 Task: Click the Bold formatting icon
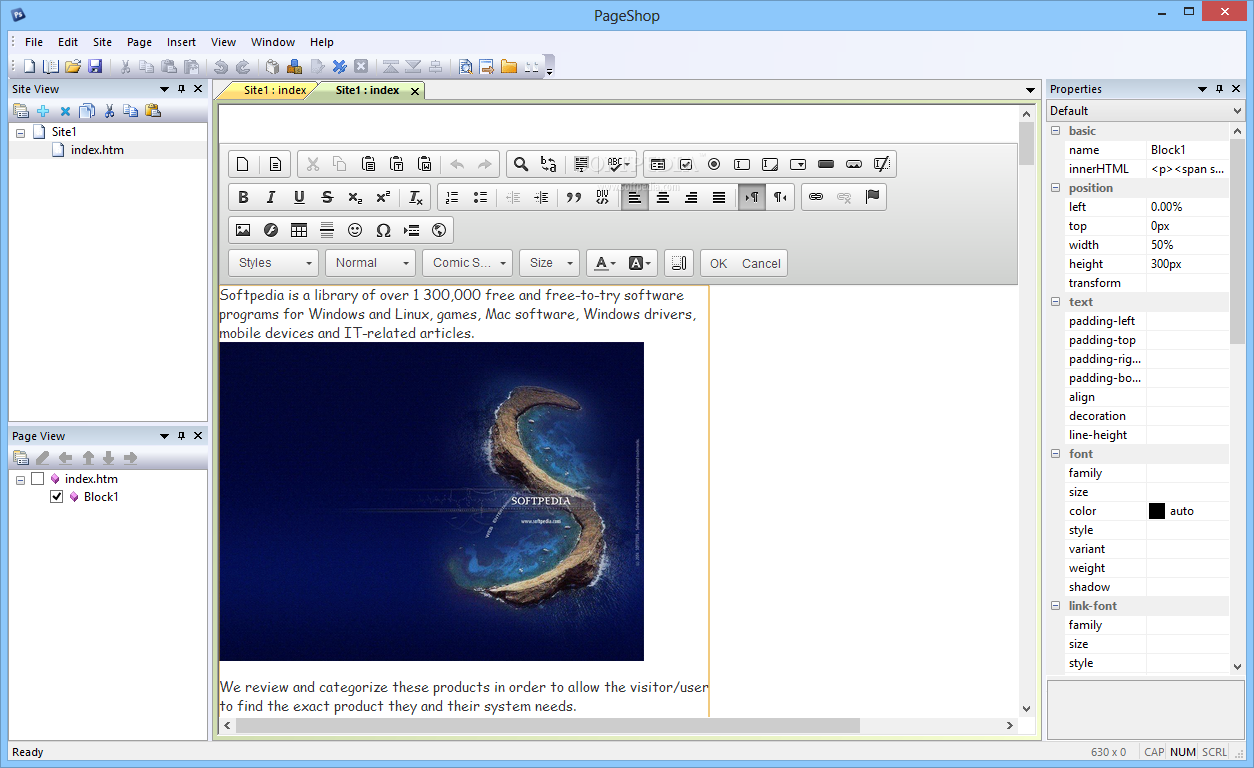coord(243,198)
